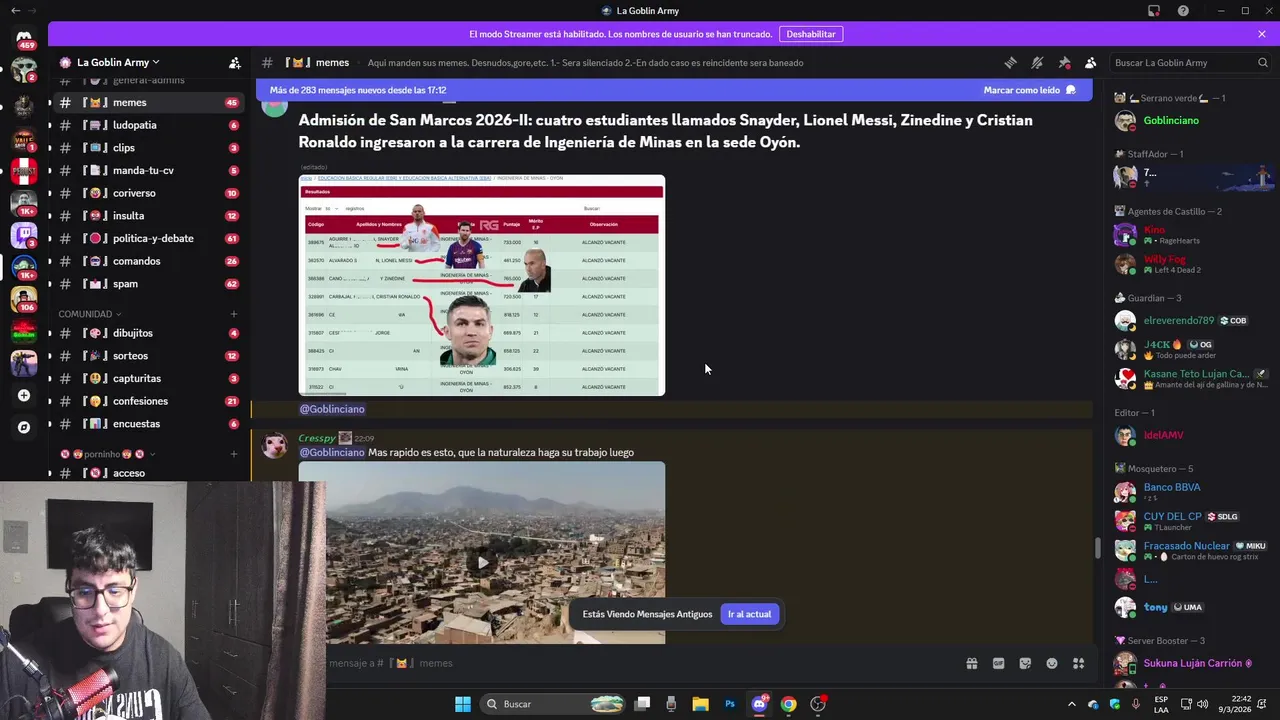This screenshot has height=720, width=1280.
Task: Click the Cresspy username
Action: pos(317,438)
